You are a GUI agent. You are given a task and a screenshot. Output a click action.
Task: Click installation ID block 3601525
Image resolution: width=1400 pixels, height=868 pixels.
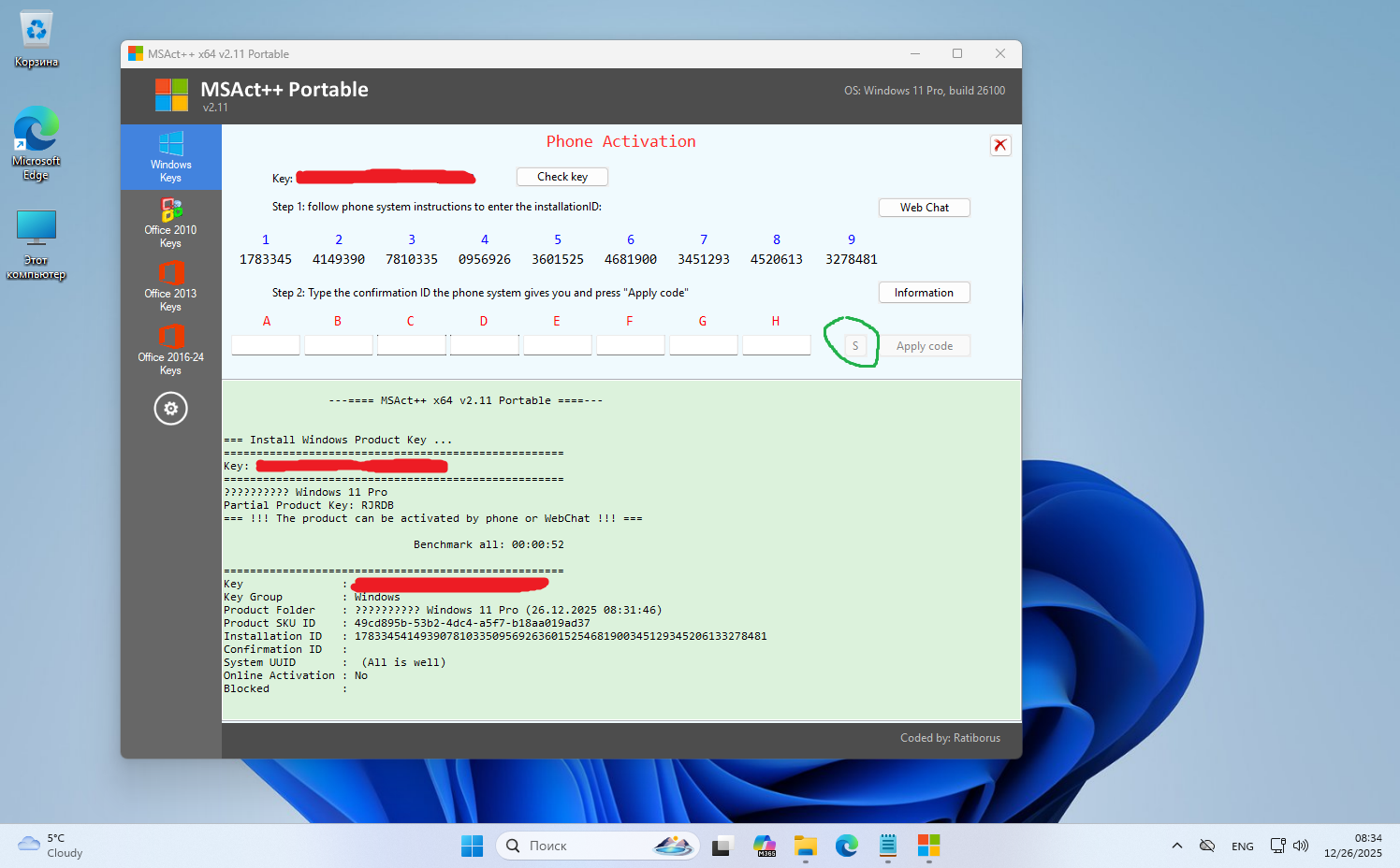[x=558, y=259]
